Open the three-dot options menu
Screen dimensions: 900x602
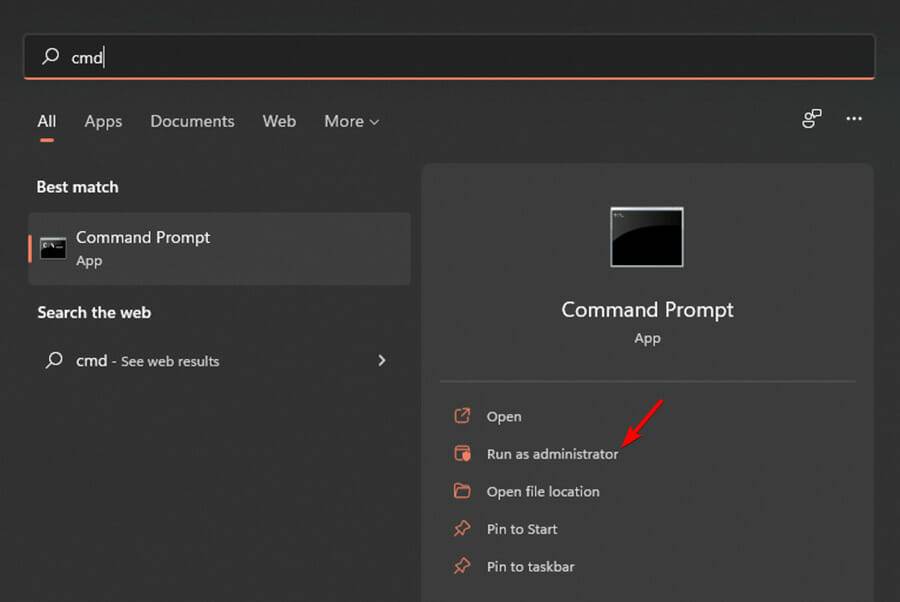(854, 119)
